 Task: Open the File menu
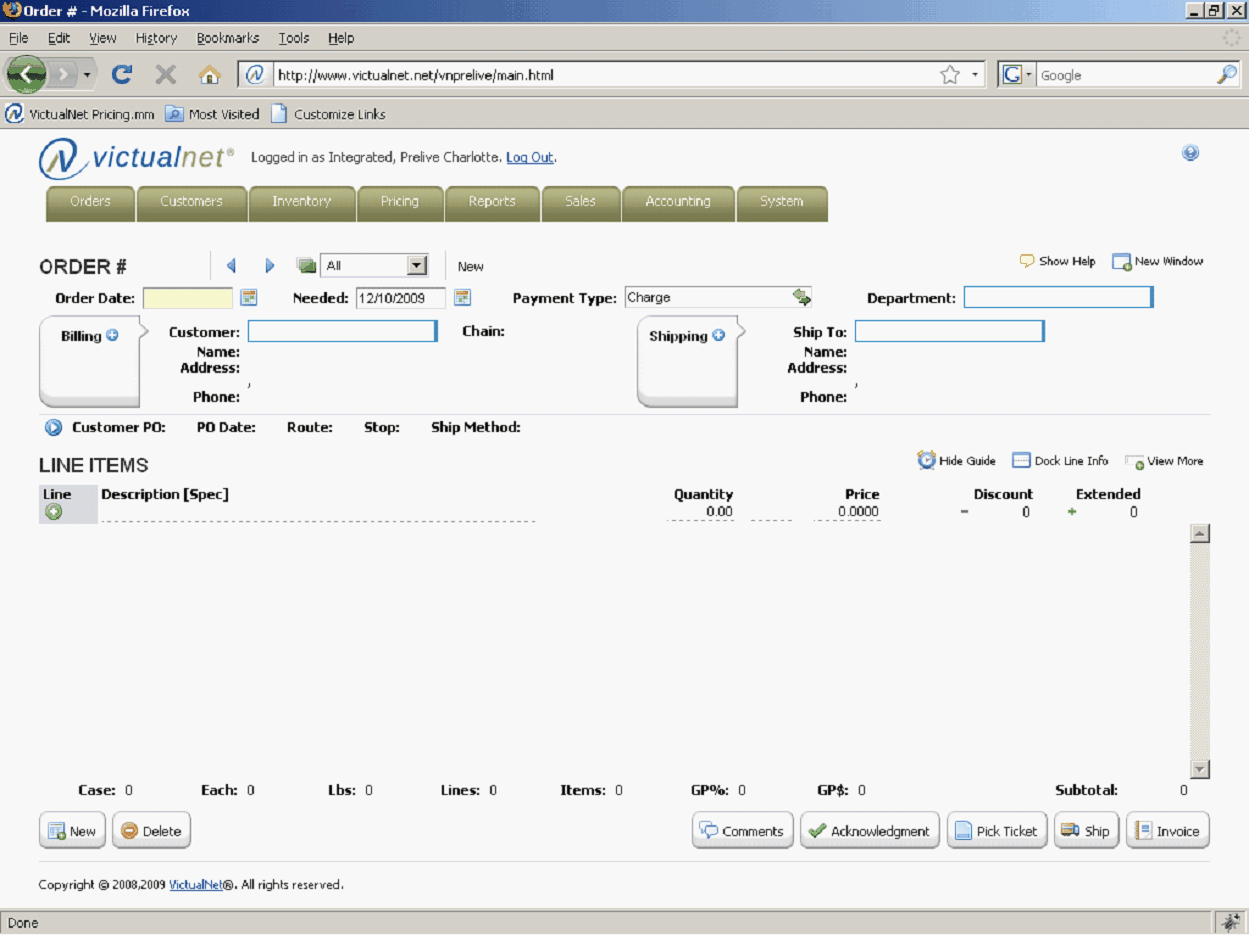(18, 38)
